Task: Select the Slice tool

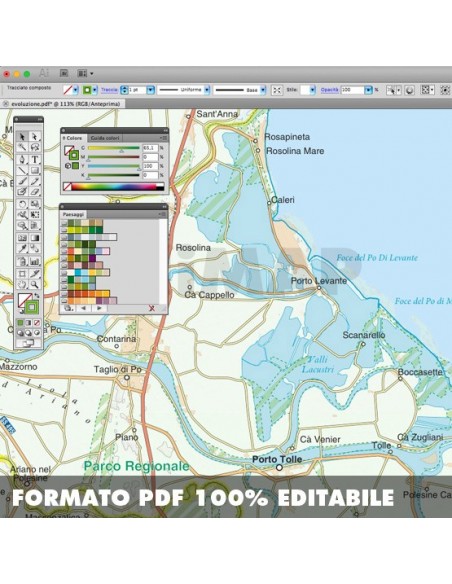Action: point(35,274)
